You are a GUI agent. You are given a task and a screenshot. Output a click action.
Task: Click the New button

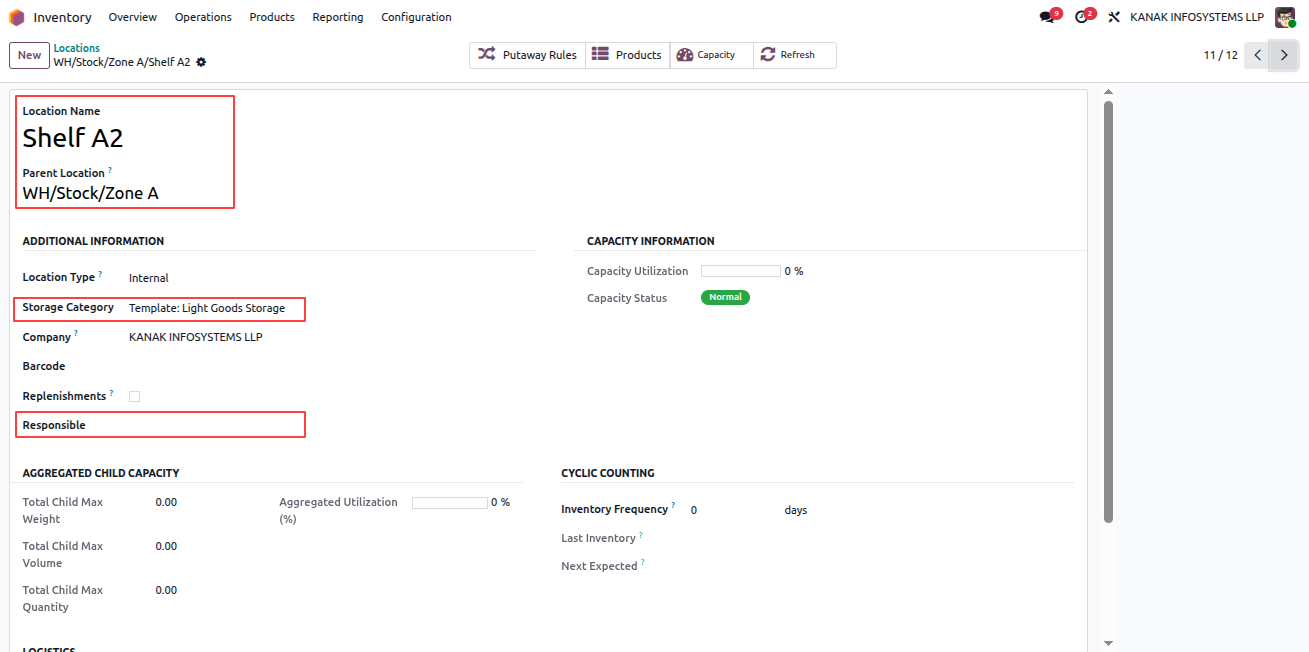tap(29, 55)
